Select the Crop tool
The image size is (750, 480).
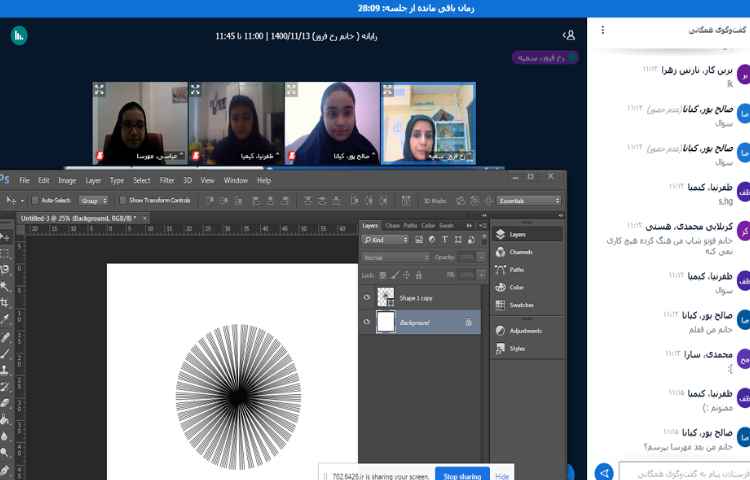pos(6,303)
